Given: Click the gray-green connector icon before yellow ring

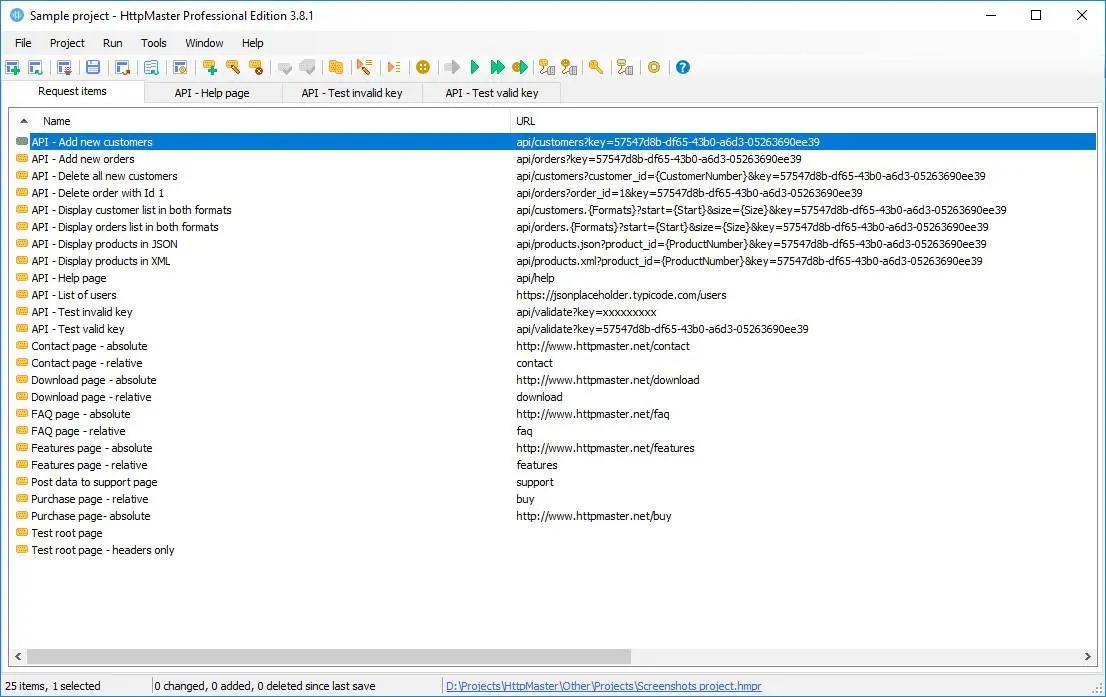Looking at the screenshot, I should click(x=625, y=67).
